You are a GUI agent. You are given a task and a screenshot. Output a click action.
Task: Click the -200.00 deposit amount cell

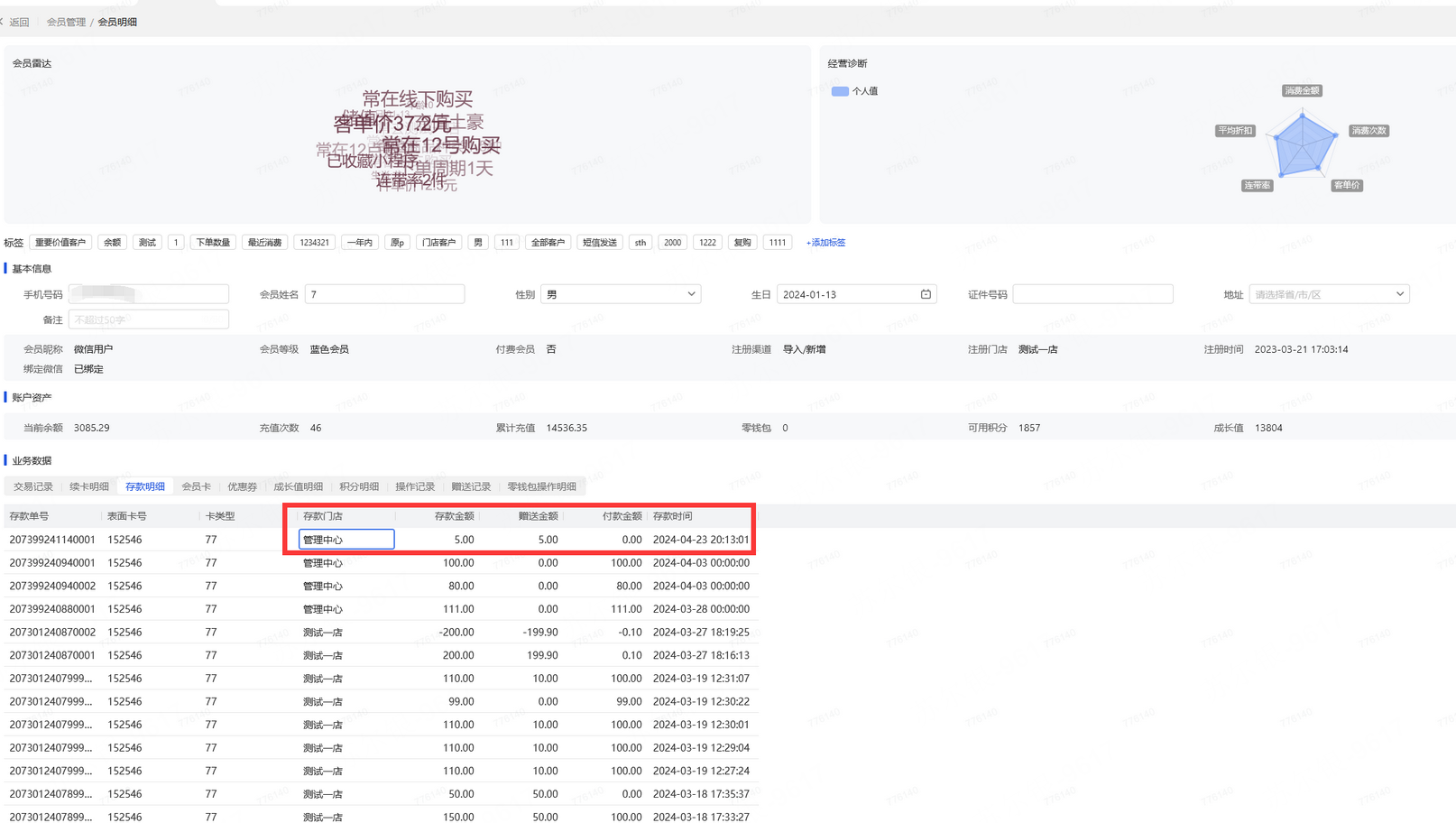click(456, 633)
